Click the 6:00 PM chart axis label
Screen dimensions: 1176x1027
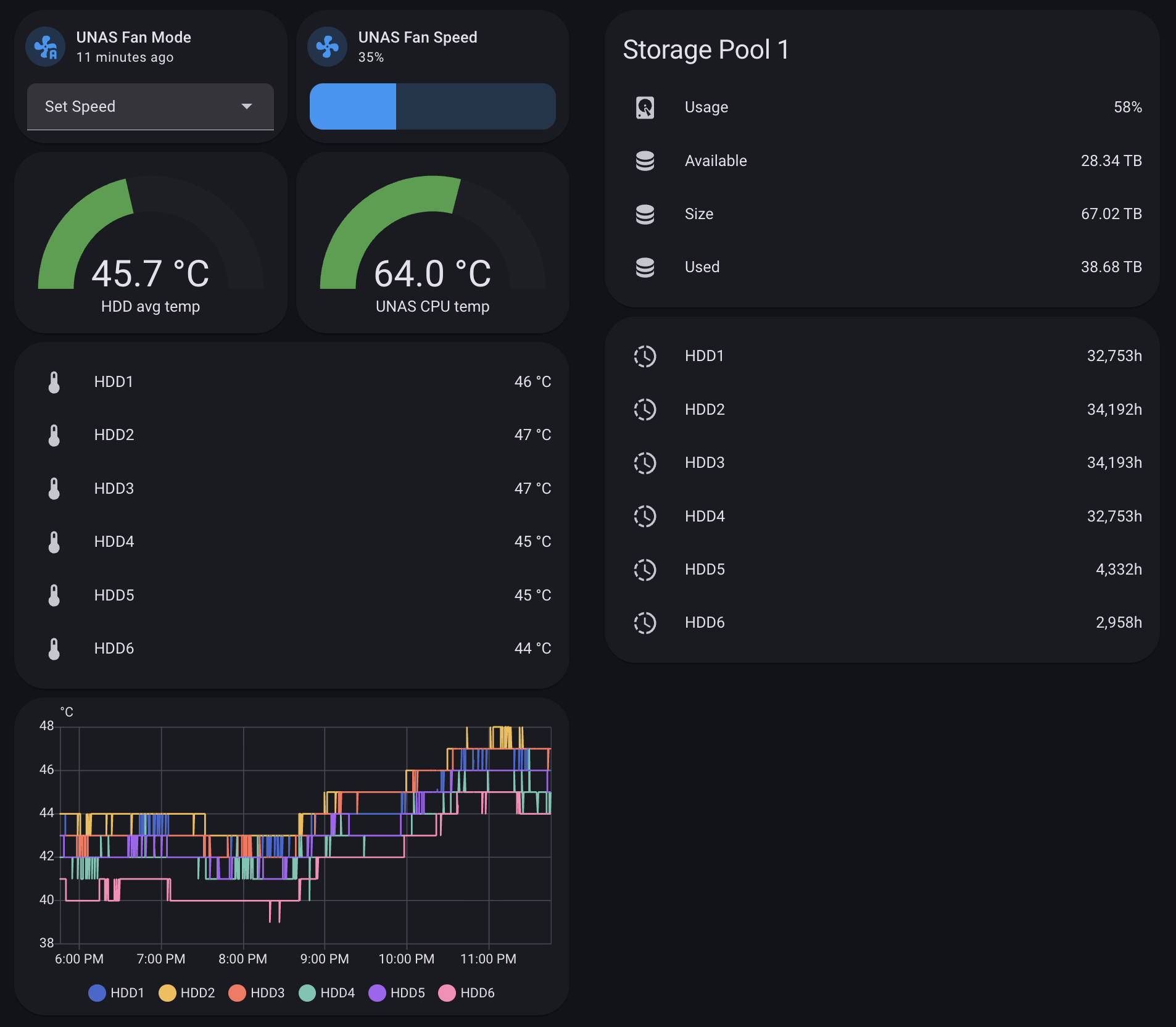click(x=79, y=959)
